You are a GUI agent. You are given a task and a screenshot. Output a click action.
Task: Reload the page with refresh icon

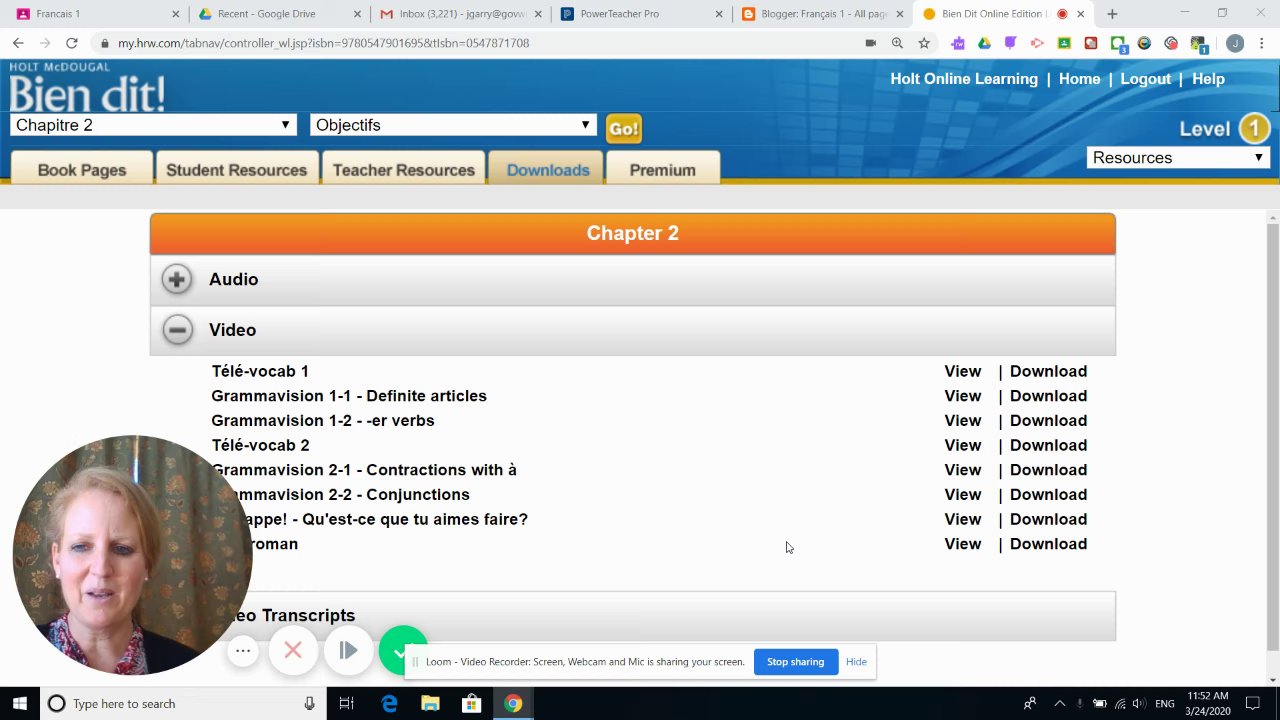coord(71,43)
